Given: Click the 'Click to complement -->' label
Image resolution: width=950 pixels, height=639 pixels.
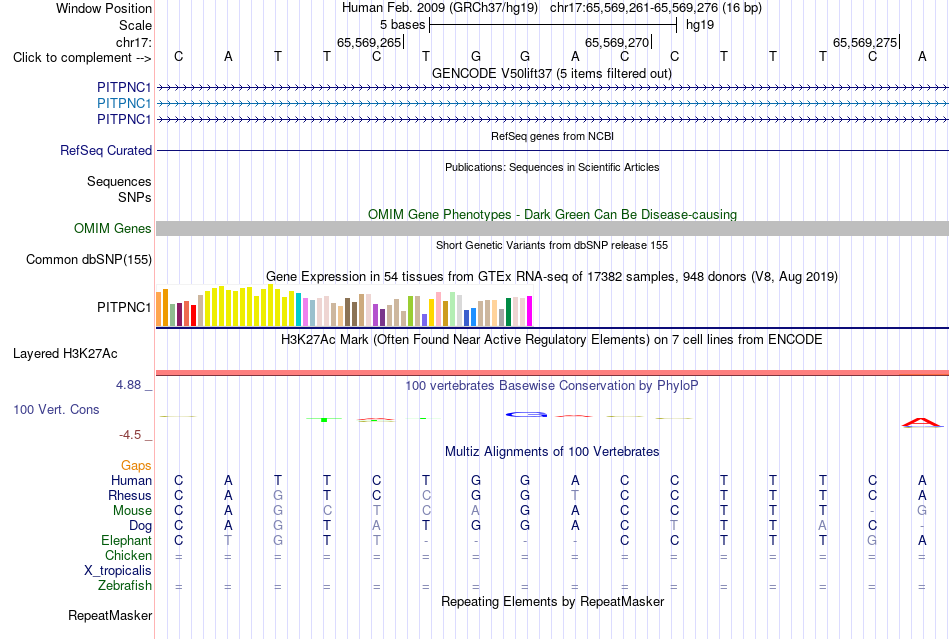Looking at the screenshot, I should pos(82,58).
